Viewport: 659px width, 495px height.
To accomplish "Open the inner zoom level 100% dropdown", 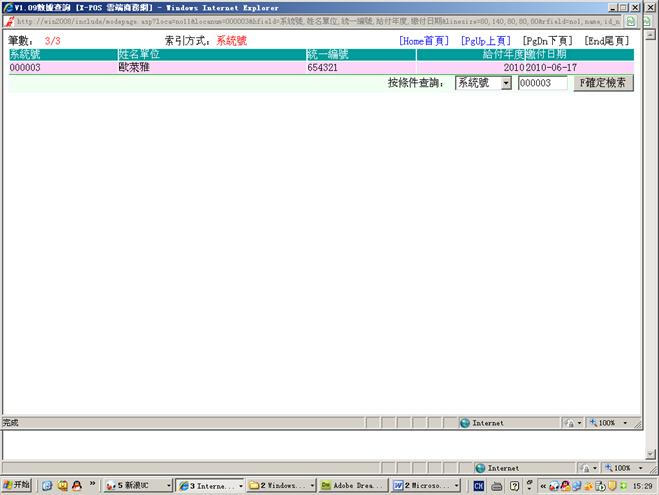I will pos(608,423).
